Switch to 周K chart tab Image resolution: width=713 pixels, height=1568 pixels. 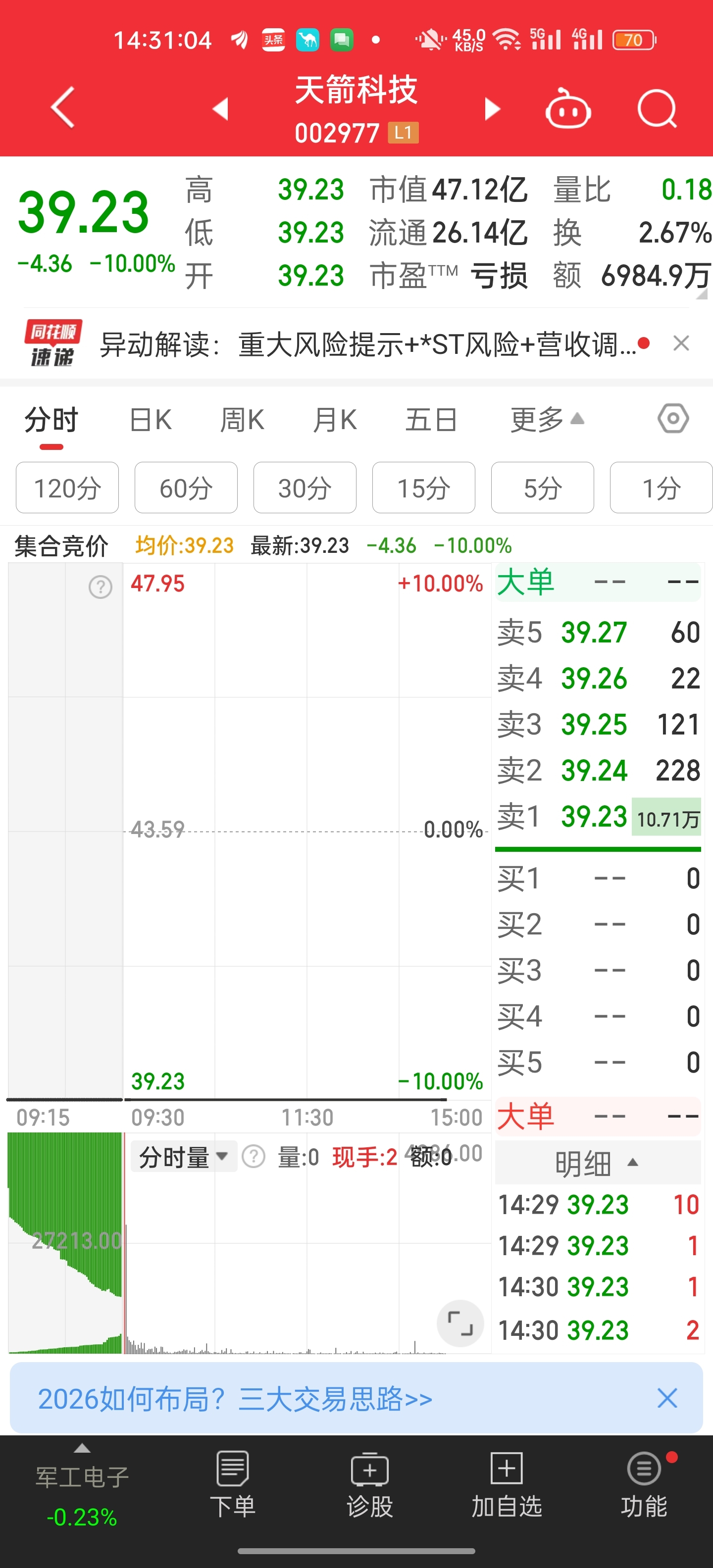(242, 420)
